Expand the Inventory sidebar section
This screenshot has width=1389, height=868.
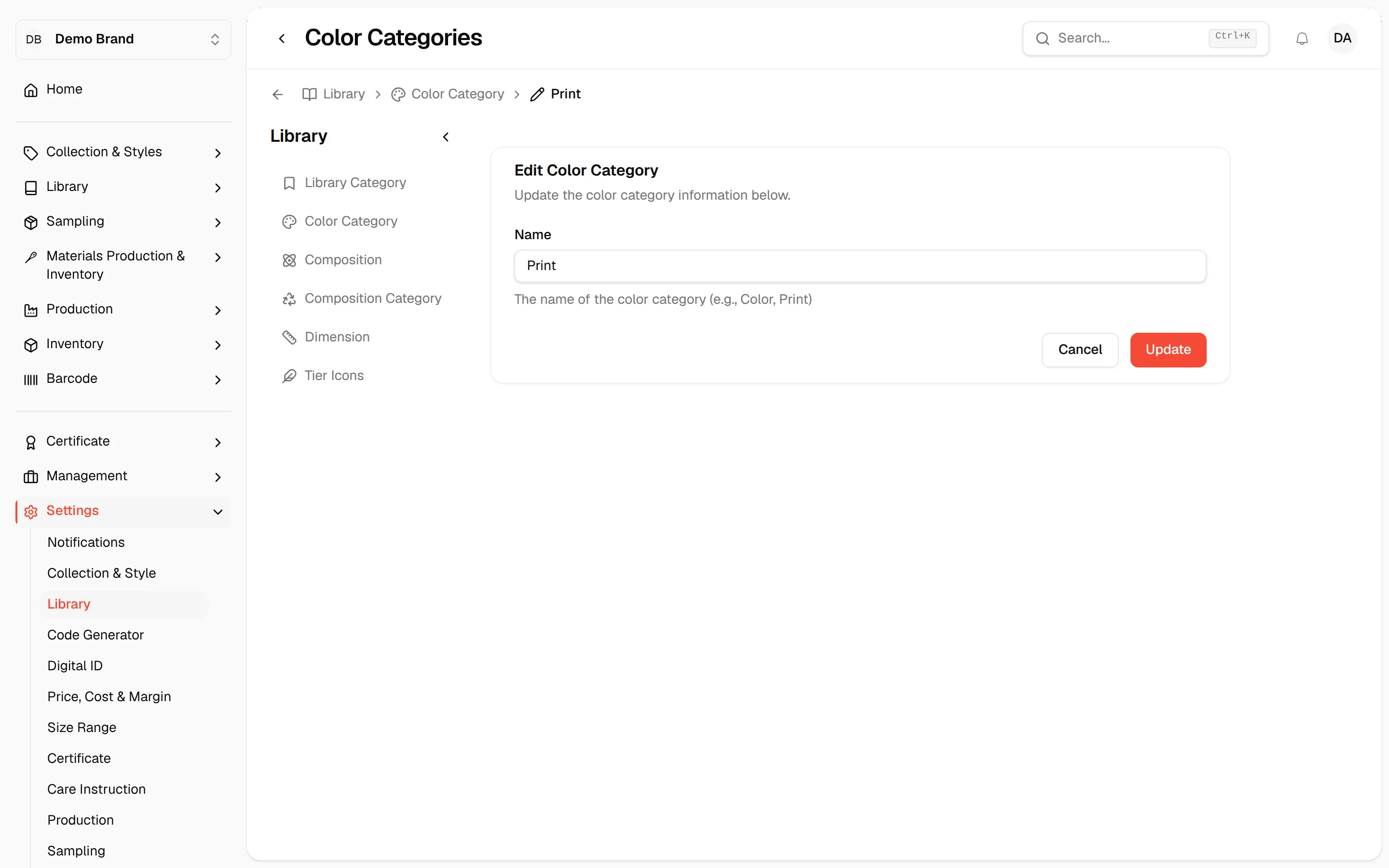tap(123, 344)
